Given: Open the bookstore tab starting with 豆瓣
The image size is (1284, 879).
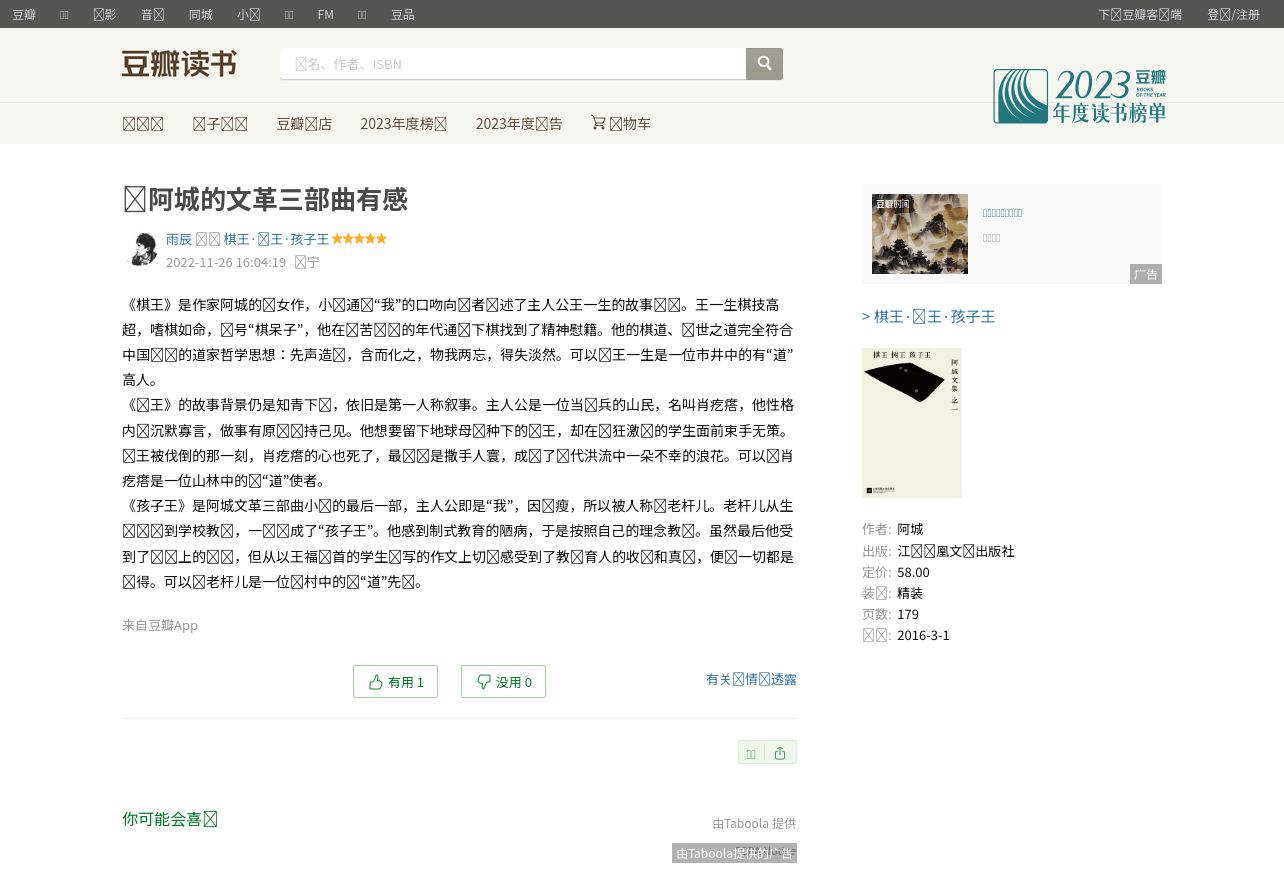Looking at the screenshot, I should [x=304, y=123].
